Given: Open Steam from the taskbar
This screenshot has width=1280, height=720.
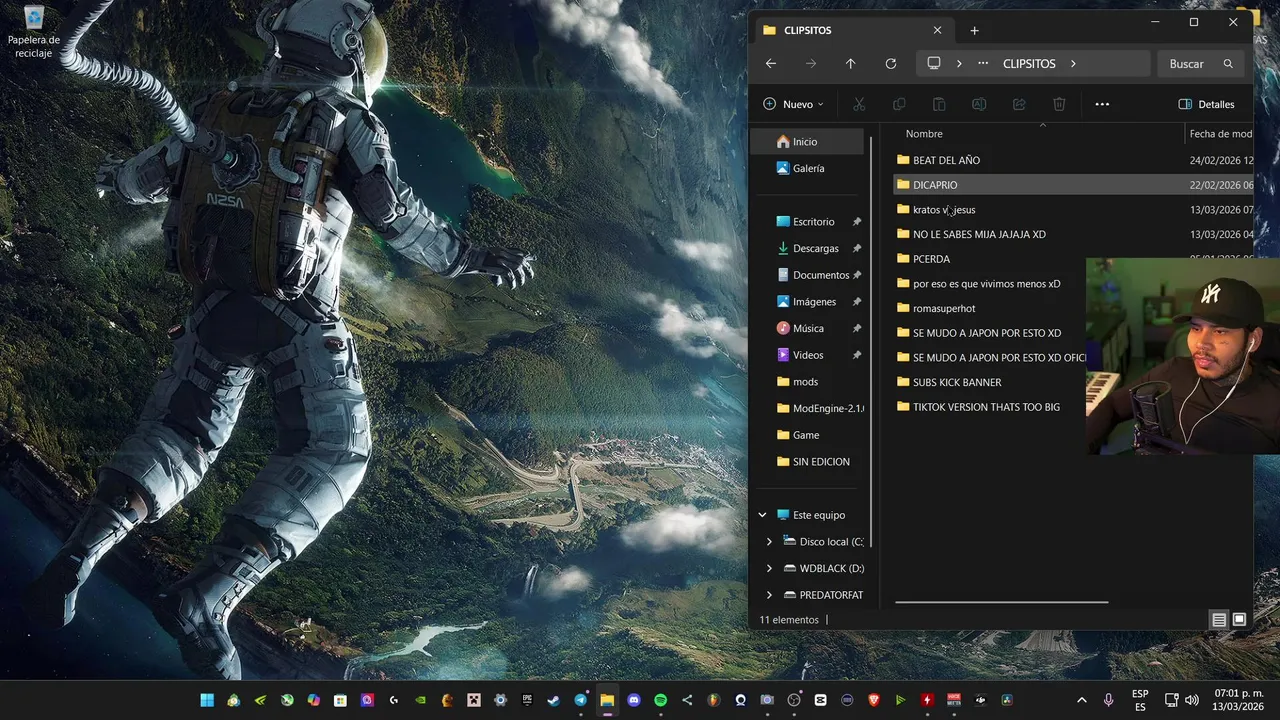Looking at the screenshot, I should tap(553, 700).
